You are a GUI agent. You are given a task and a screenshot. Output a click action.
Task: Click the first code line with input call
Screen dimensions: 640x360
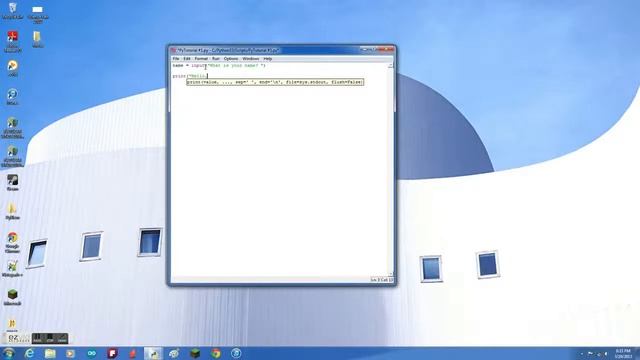(x=219, y=65)
